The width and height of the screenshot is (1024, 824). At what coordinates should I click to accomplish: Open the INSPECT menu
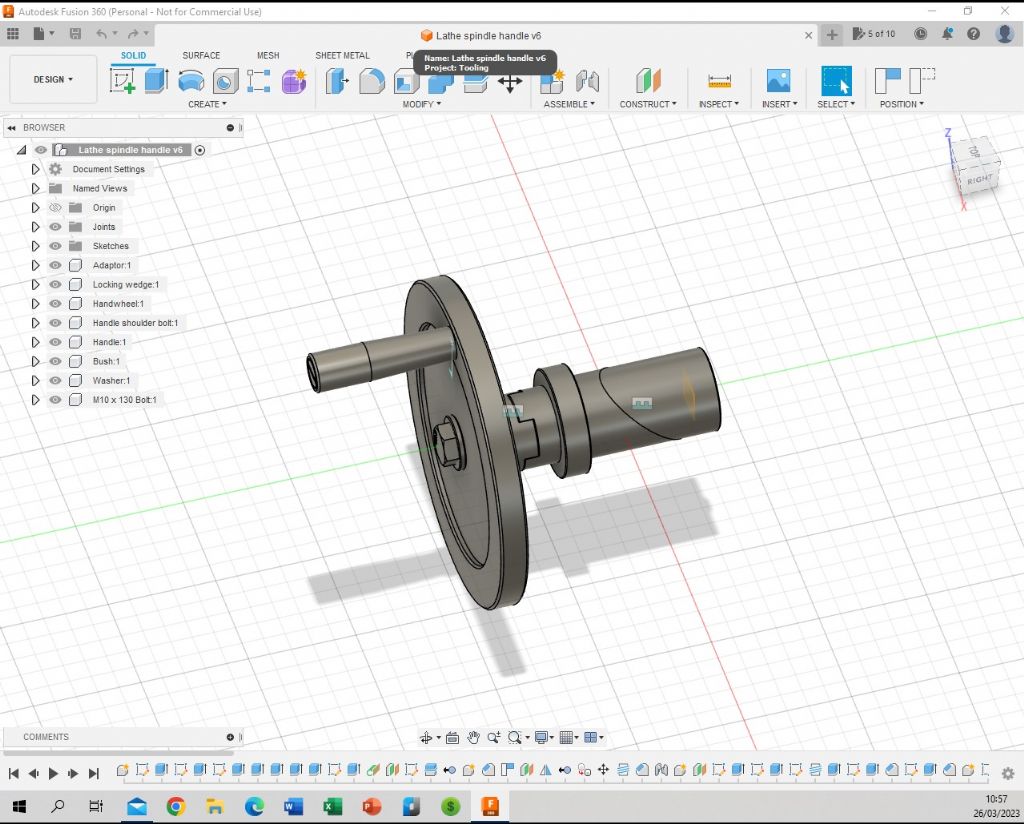click(x=718, y=104)
